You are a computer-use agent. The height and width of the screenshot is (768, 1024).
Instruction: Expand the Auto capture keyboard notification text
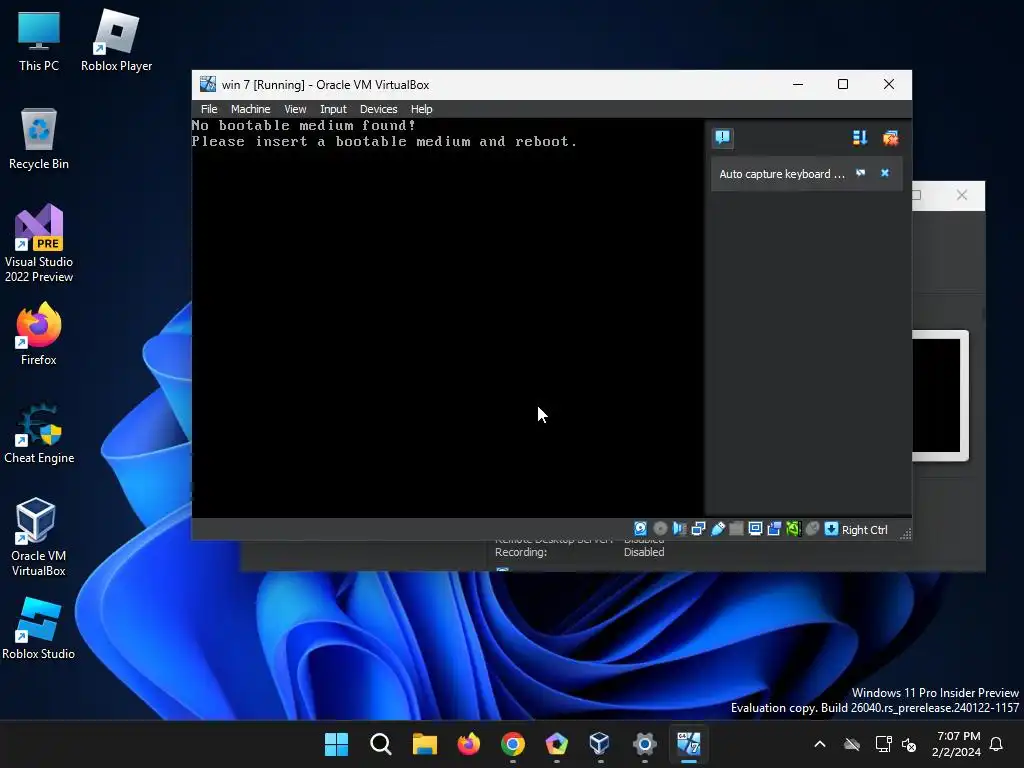(782, 174)
